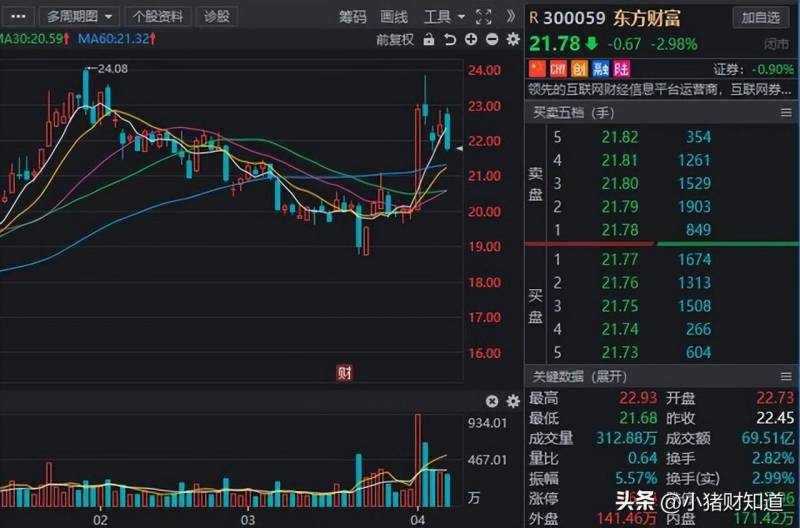
Task: Select buy level 1 price 21.77
Action: (619, 260)
